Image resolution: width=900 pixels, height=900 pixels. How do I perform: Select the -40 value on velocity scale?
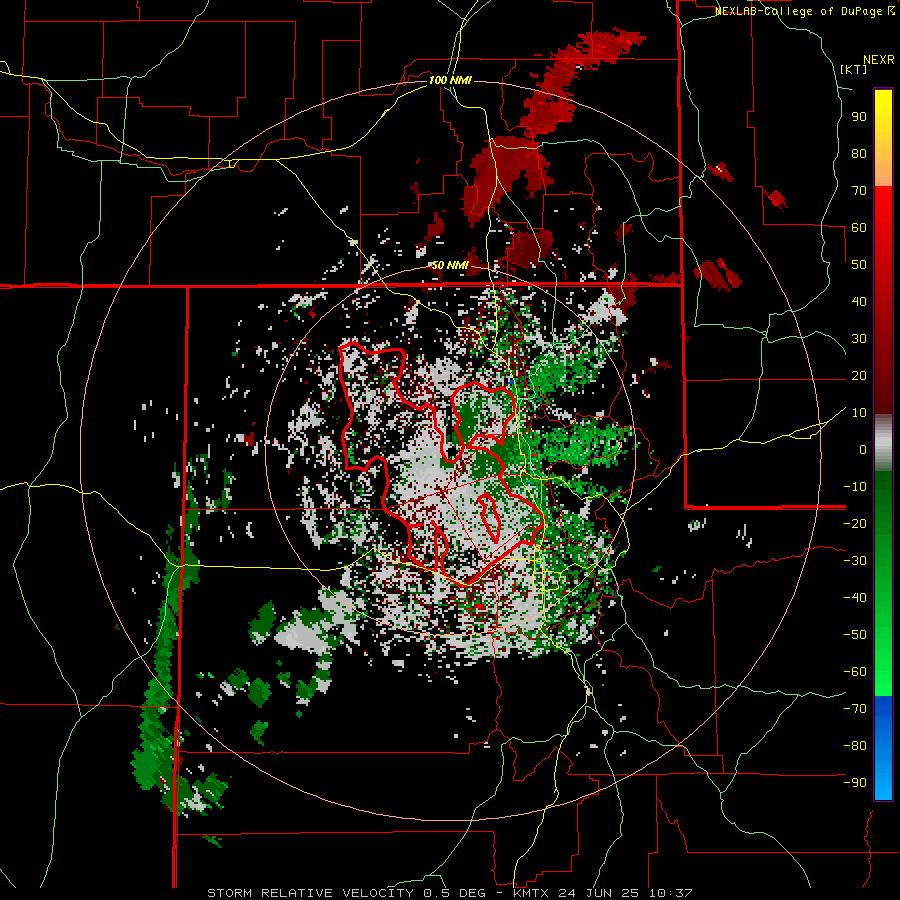855,598
